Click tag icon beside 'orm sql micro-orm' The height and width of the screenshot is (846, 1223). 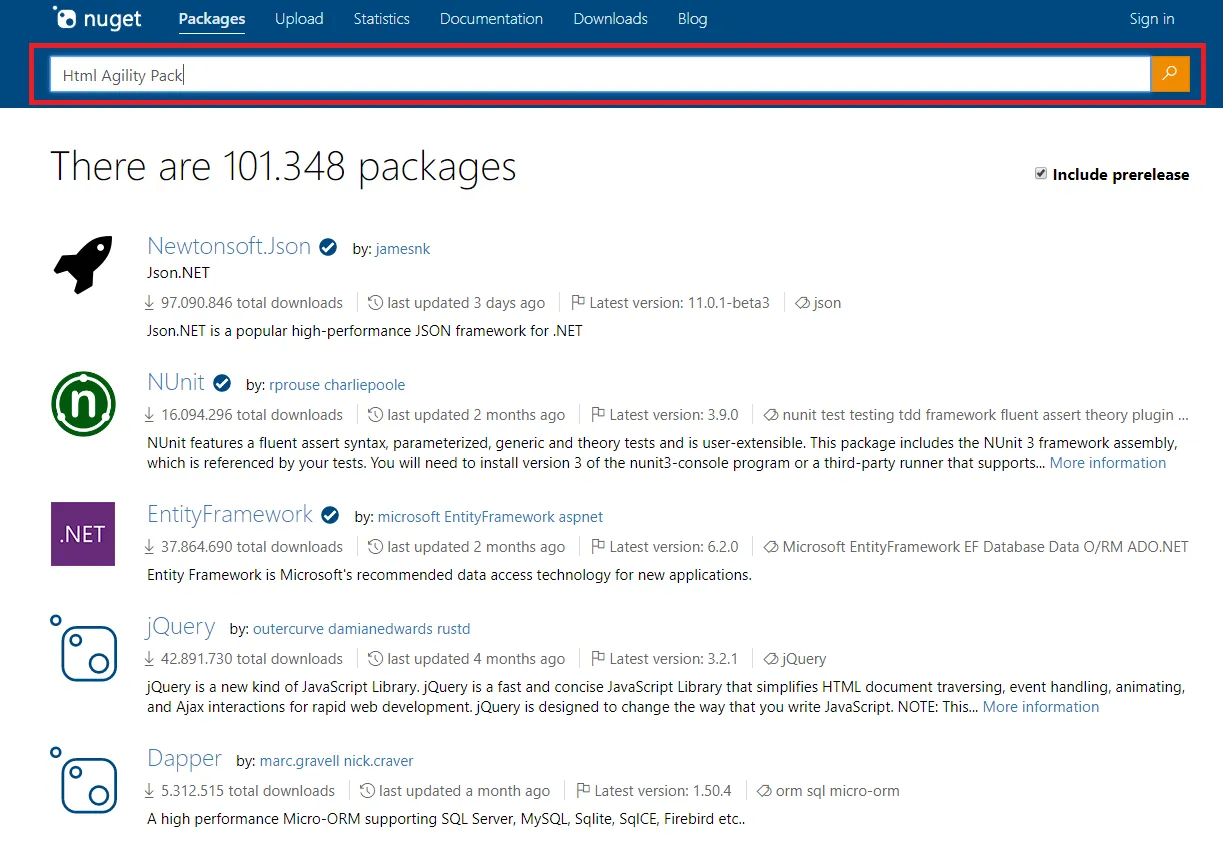tap(764, 791)
